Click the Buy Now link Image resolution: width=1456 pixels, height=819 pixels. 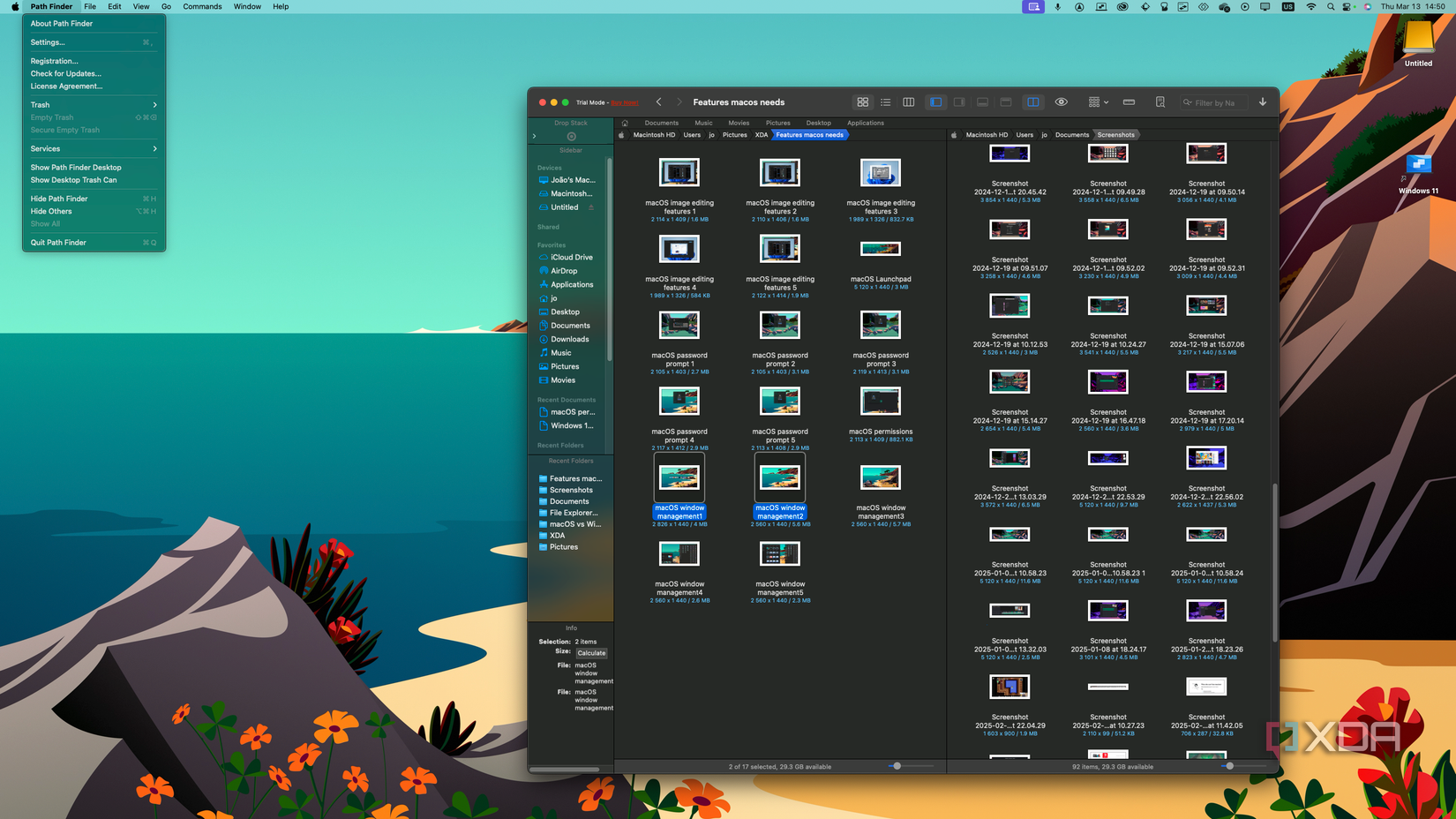coord(625,102)
